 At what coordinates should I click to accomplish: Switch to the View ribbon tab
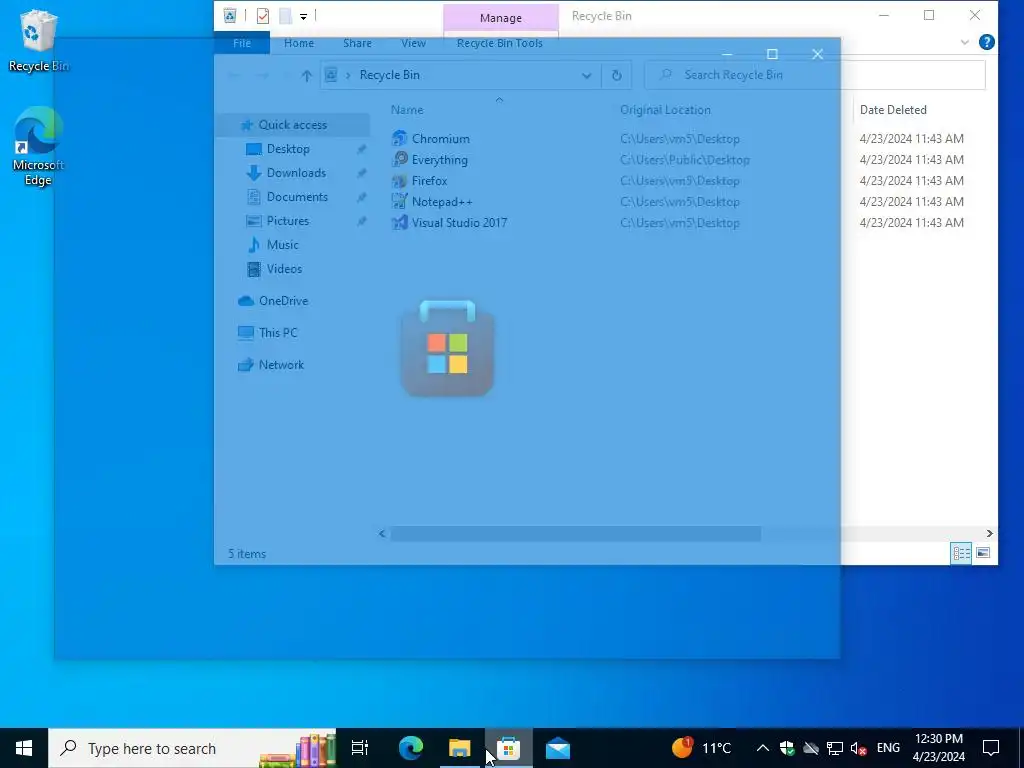click(413, 43)
